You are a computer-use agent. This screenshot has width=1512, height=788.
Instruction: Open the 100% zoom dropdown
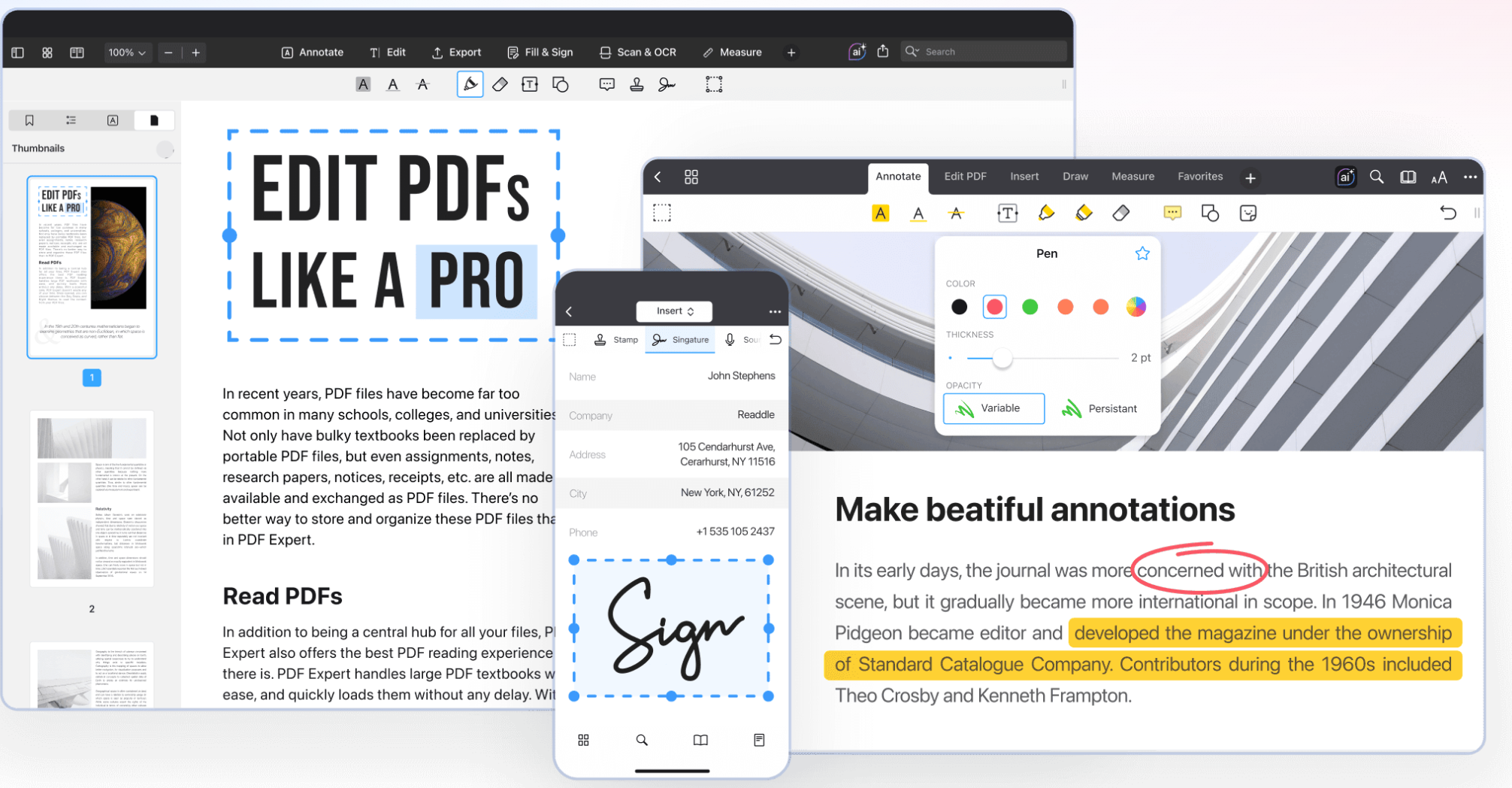(126, 53)
